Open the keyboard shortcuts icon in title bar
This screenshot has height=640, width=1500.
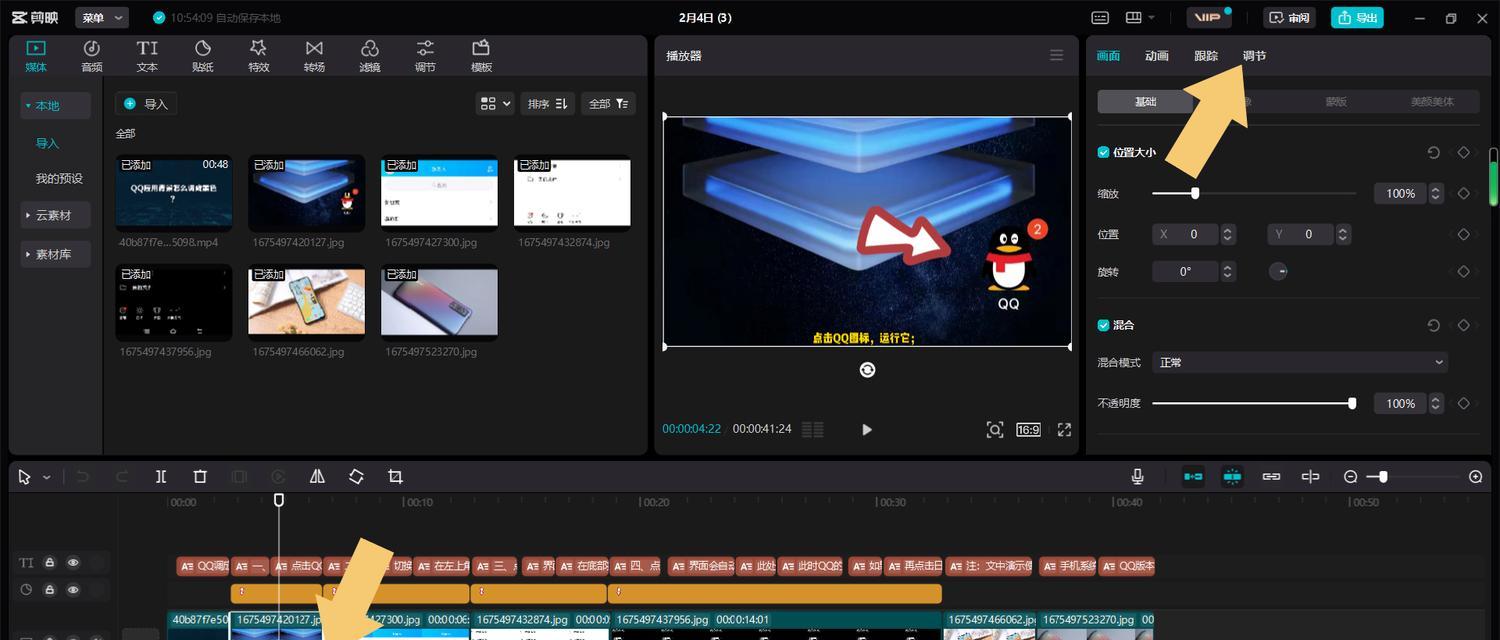coord(1100,18)
